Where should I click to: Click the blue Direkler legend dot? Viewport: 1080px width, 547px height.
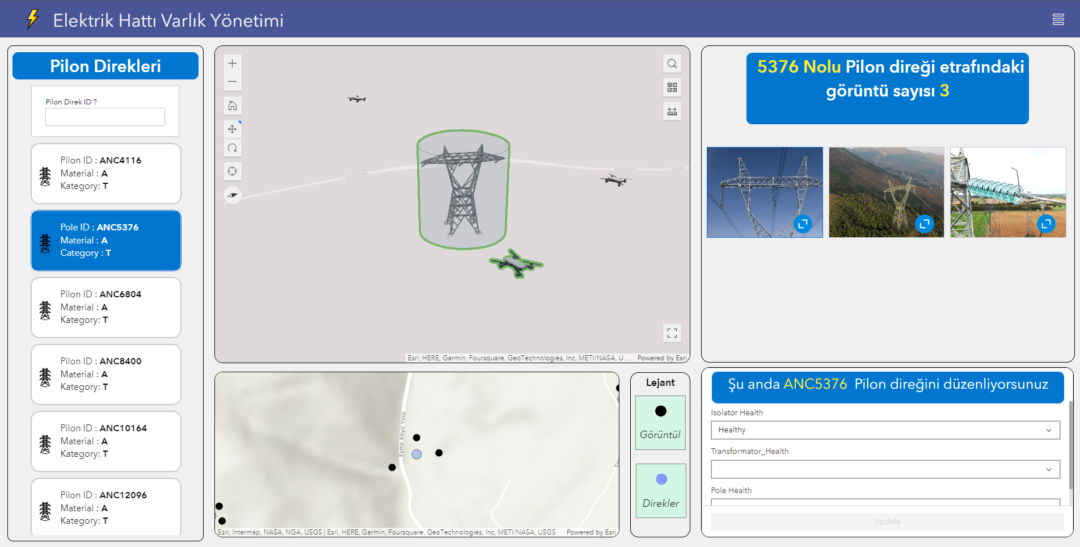point(661,479)
